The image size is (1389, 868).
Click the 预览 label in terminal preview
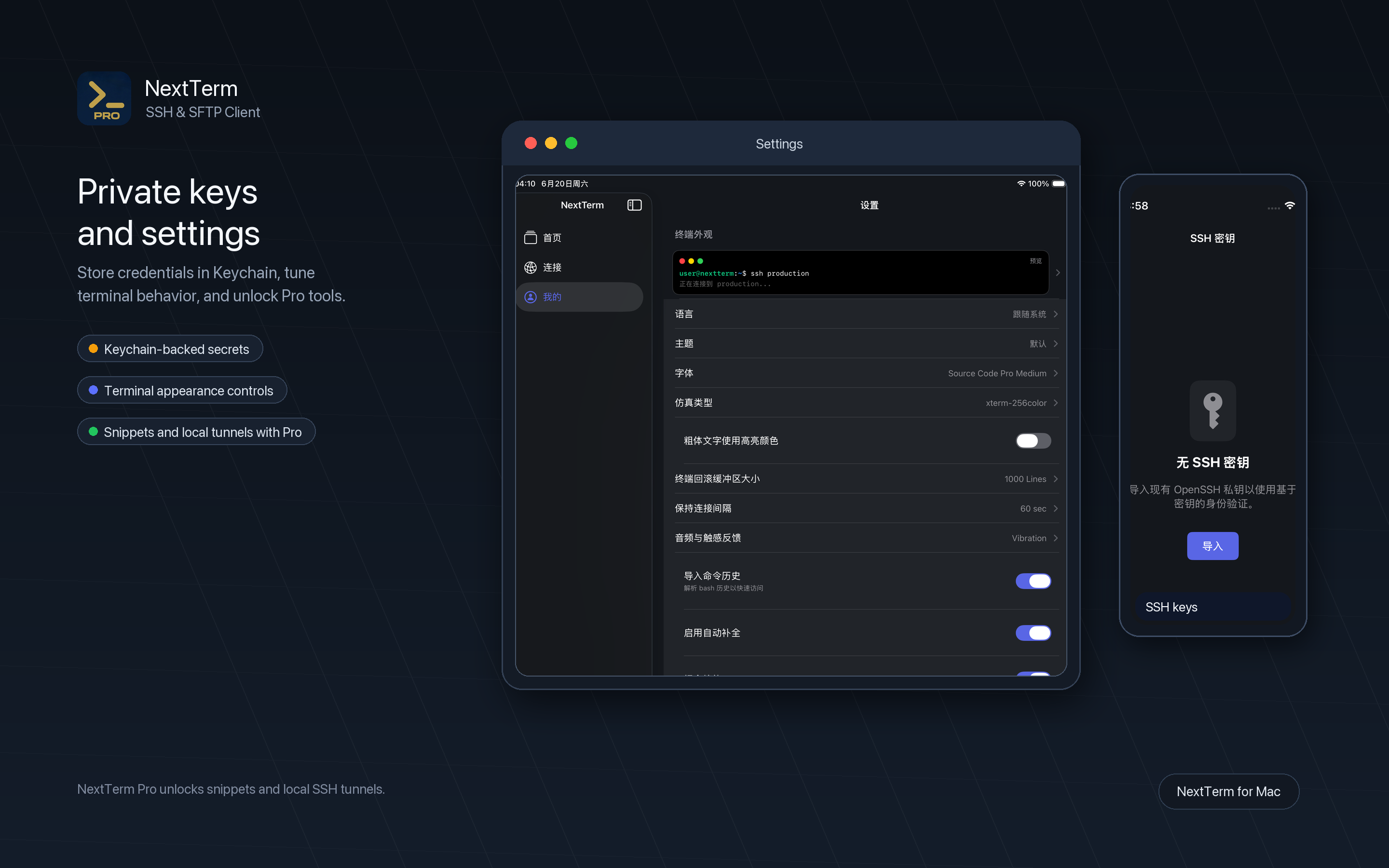point(1035,260)
